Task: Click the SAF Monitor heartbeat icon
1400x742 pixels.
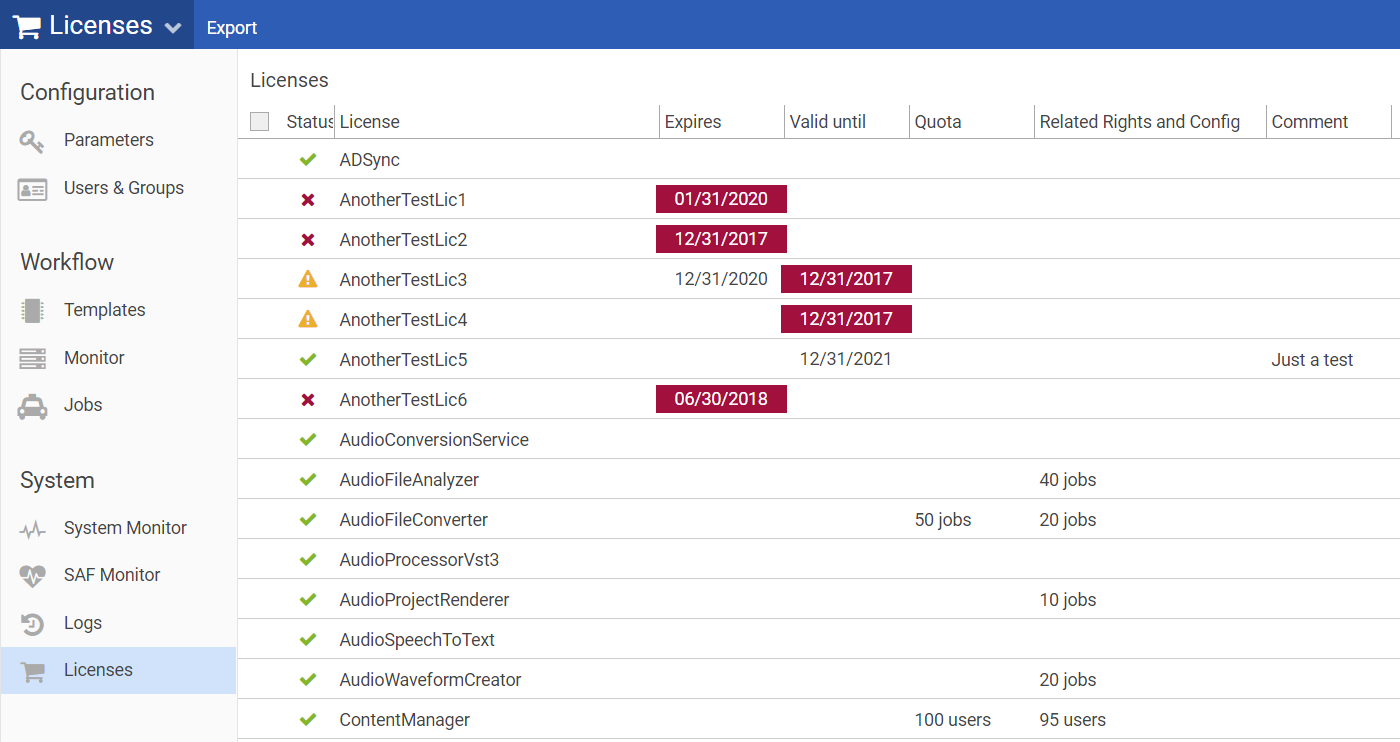Action: (32, 576)
